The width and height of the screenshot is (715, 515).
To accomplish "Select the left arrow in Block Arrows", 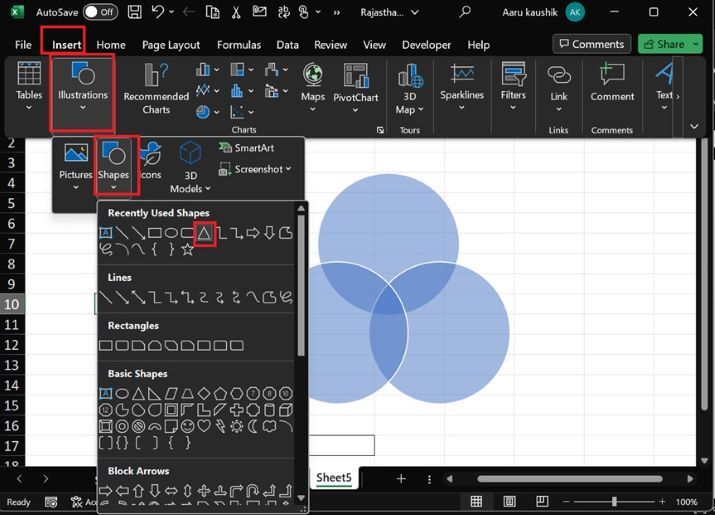I will coord(122,491).
